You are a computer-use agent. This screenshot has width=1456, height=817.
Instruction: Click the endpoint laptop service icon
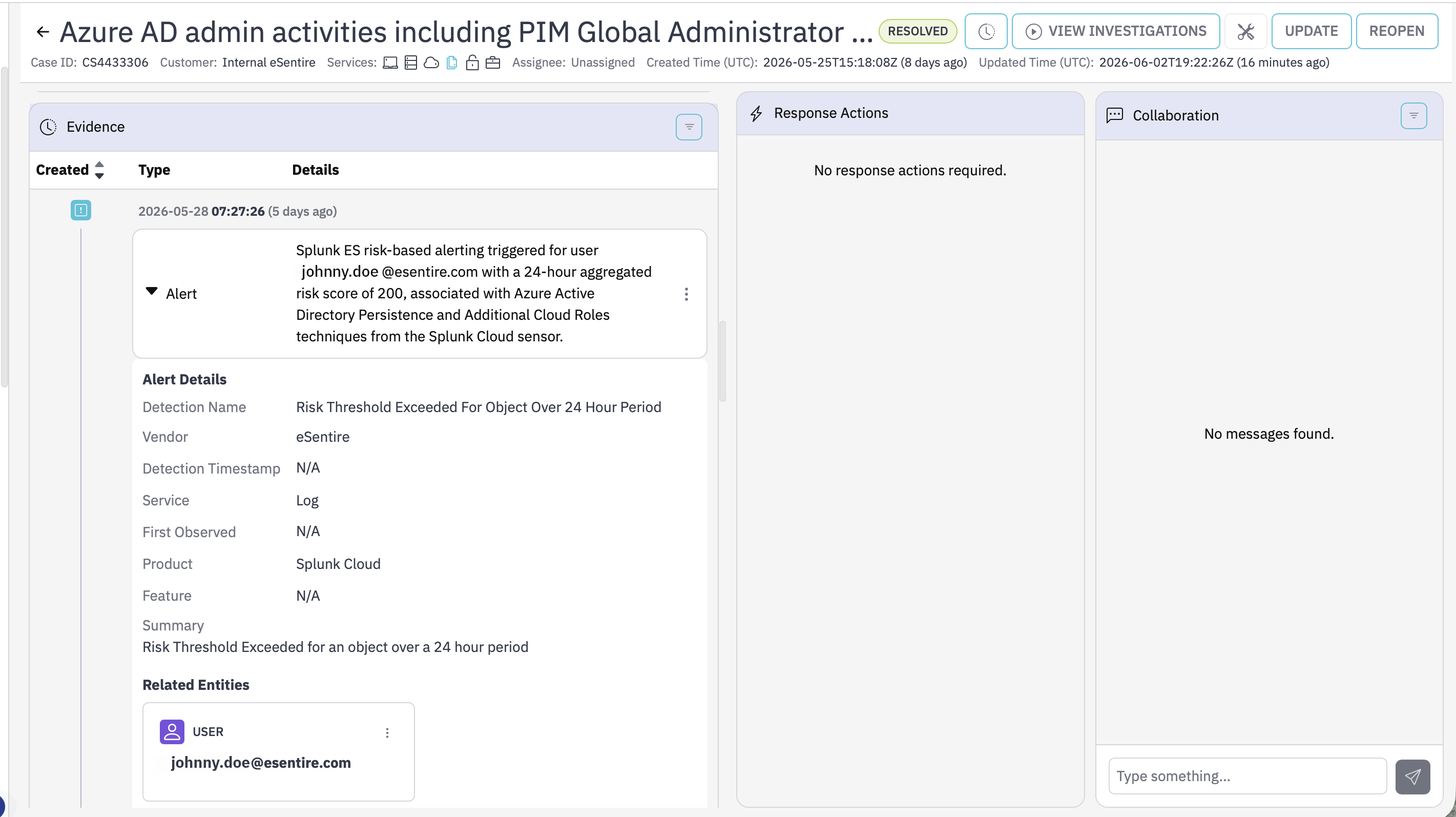click(x=390, y=63)
